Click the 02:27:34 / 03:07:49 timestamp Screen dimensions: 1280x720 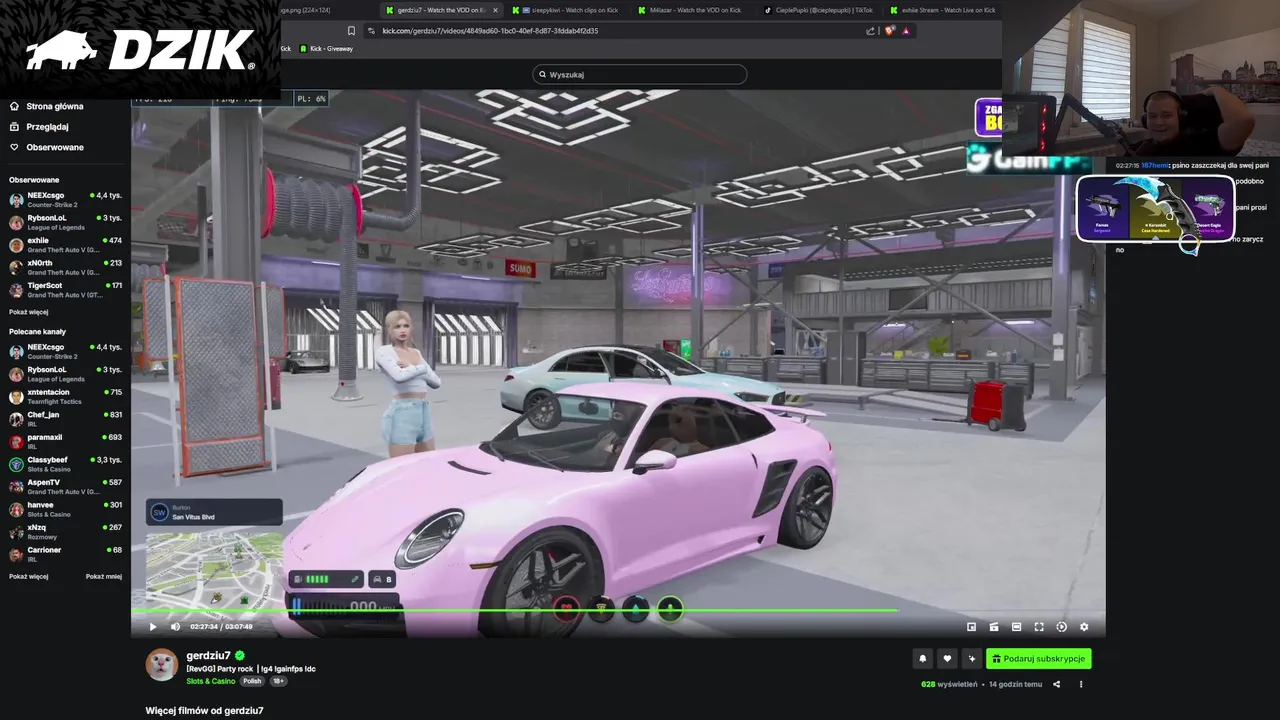[x=221, y=627]
